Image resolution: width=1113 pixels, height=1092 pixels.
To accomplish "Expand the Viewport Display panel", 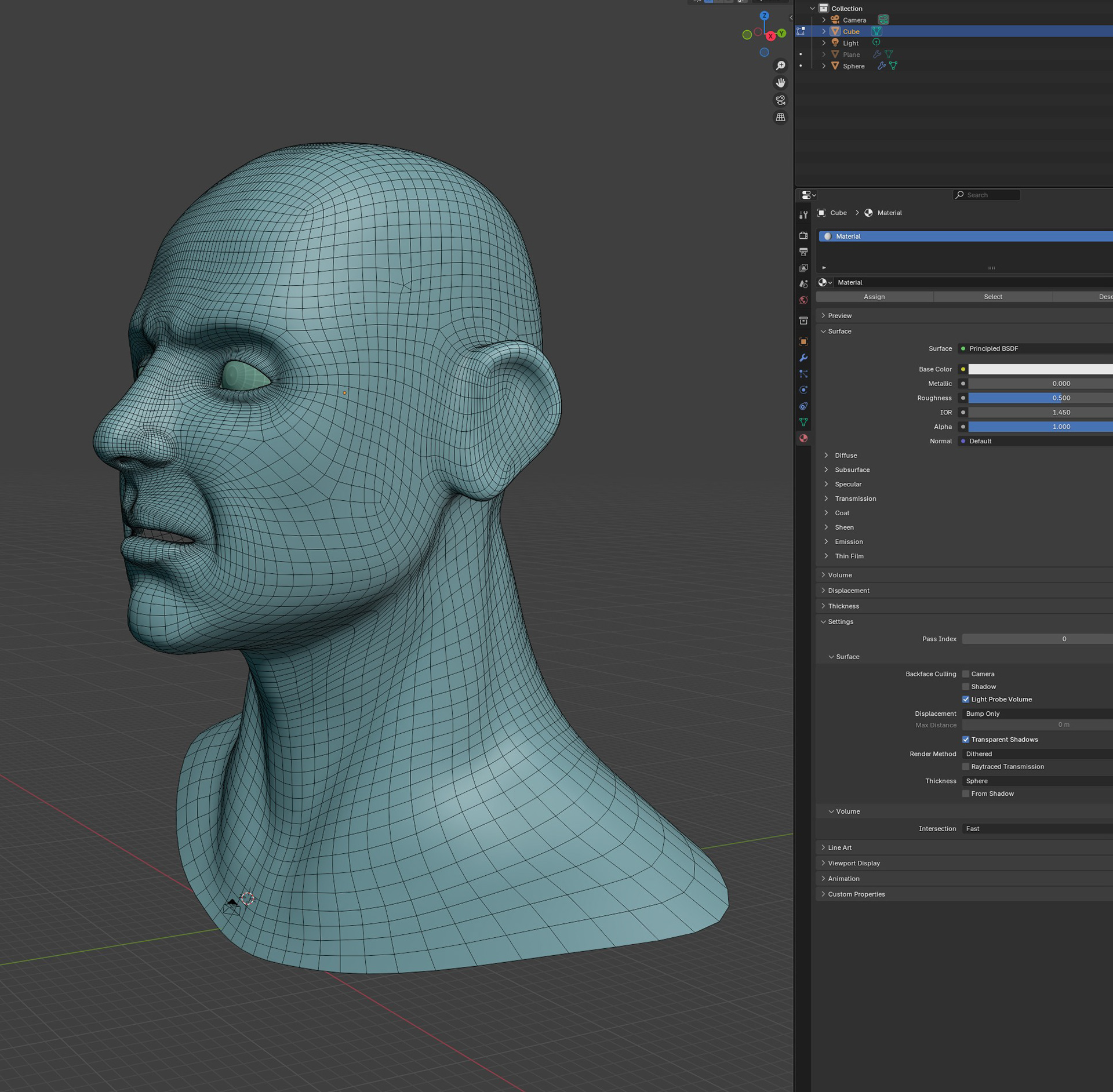I will pyautogui.click(x=853, y=863).
